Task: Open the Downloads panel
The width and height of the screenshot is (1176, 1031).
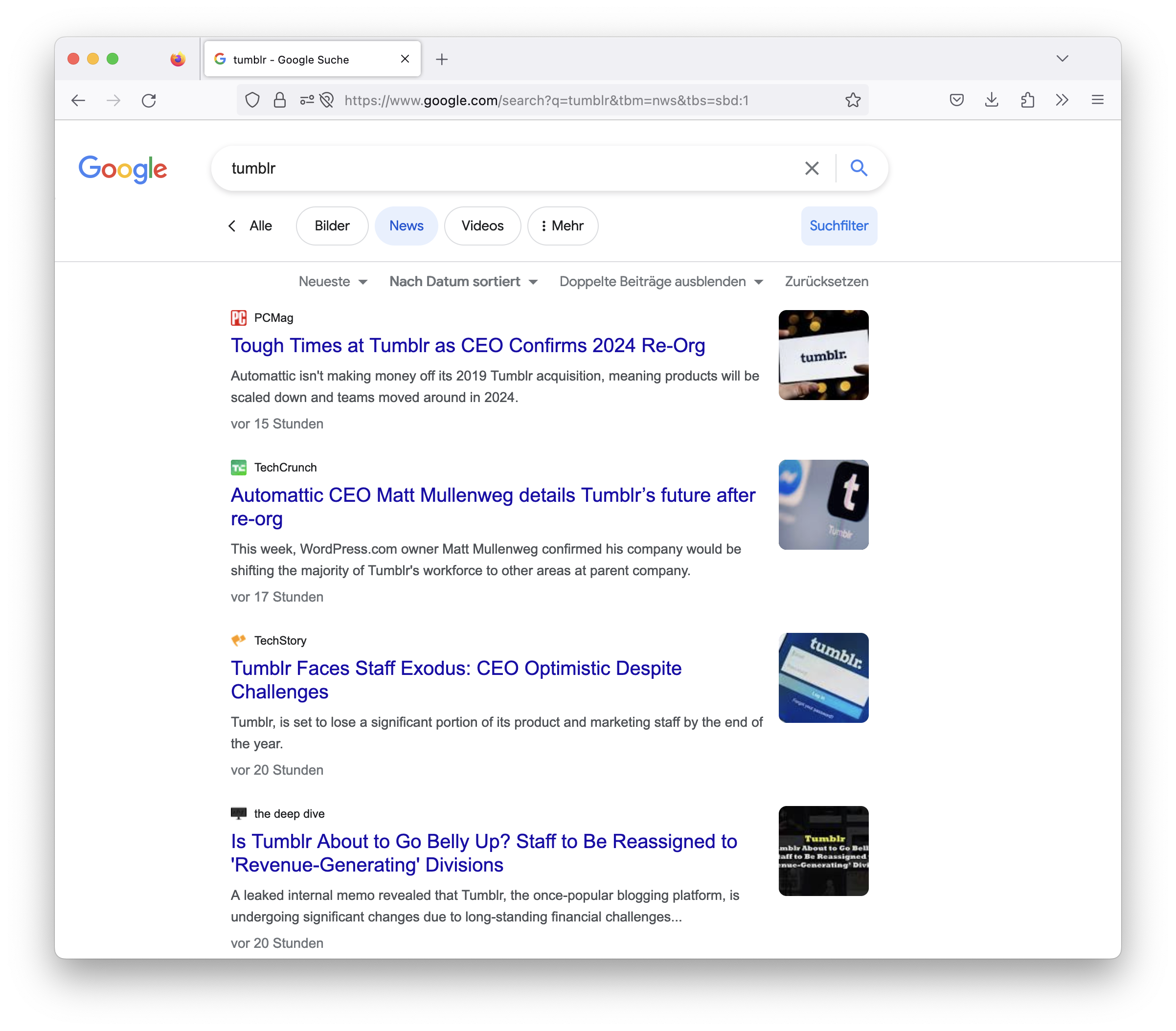Action: (991, 100)
